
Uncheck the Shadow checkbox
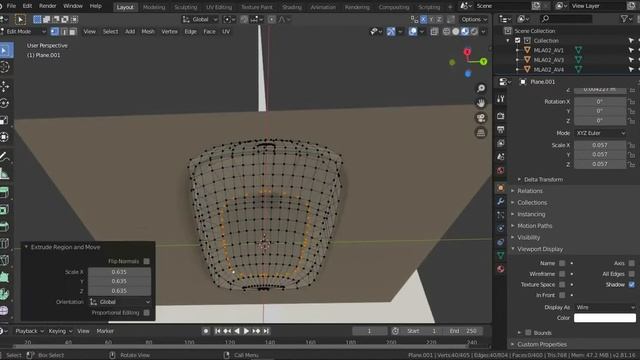pyautogui.click(x=632, y=284)
